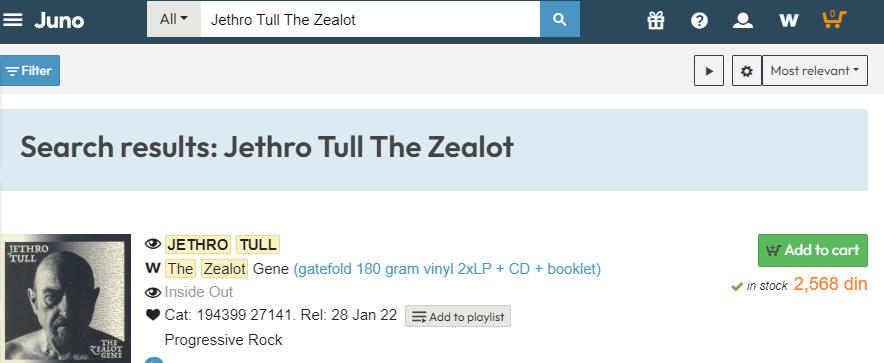Screen dimensions: 884x363
Task: Play all results with the play button
Action: (709, 71)
